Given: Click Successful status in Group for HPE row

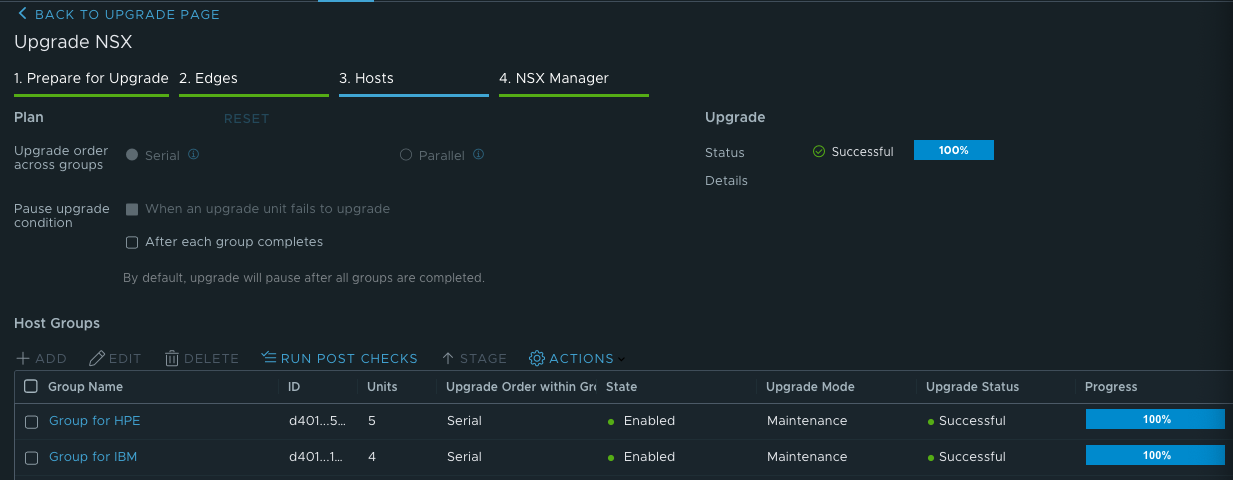Looking at the screenshot, I should click(972, 421).
